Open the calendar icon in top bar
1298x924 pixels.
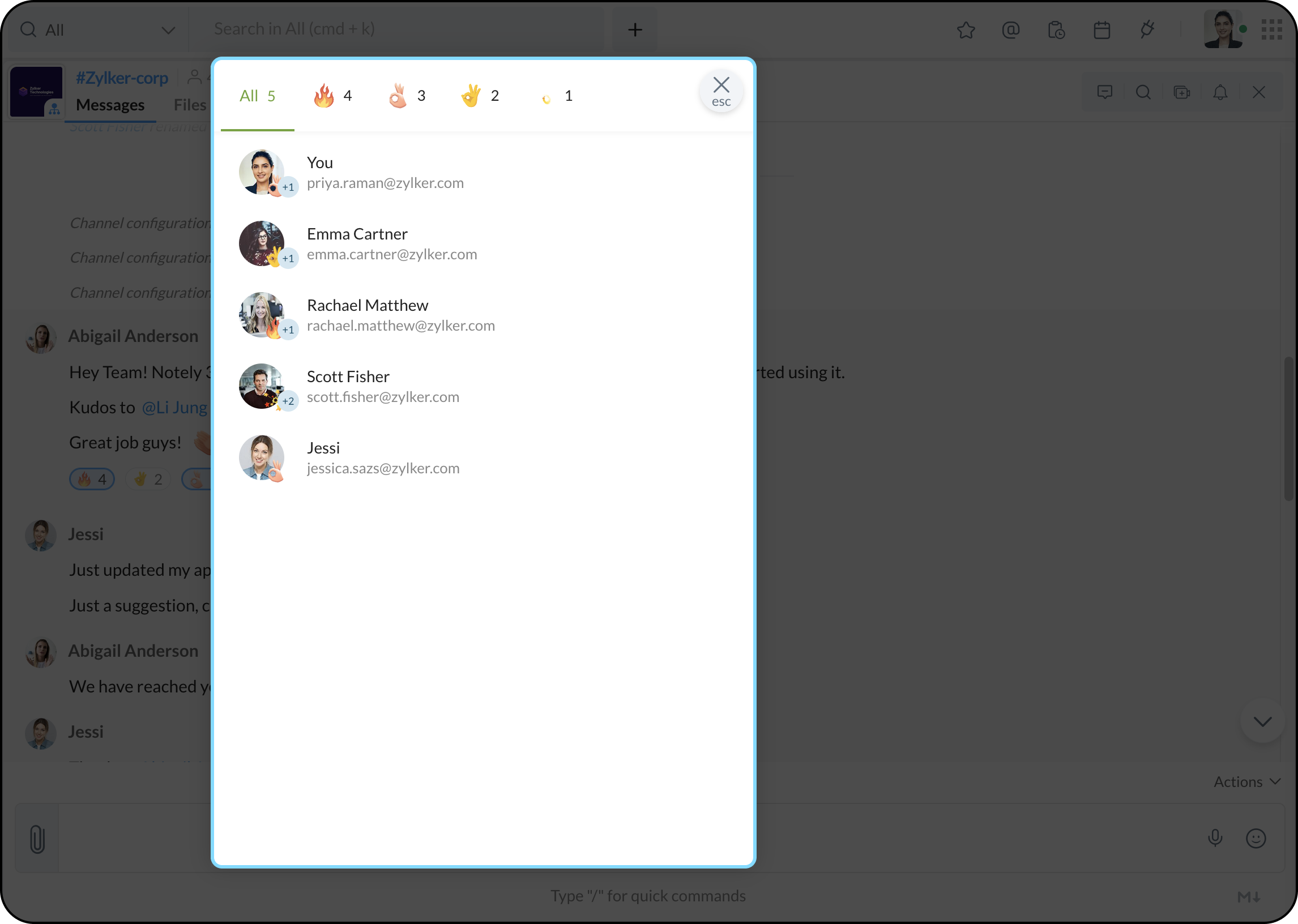[1101, 29]
